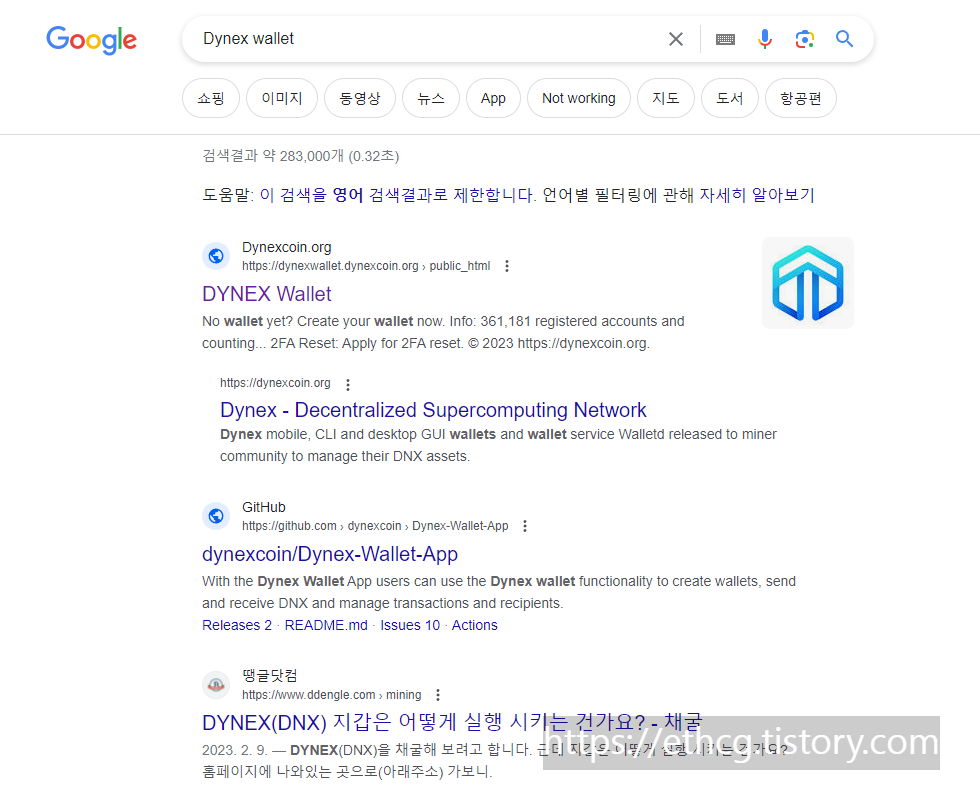This screenshot has height=810, width=980.
Task: Open the on-screen keyboard icon
Action: (x=725, y=39)
